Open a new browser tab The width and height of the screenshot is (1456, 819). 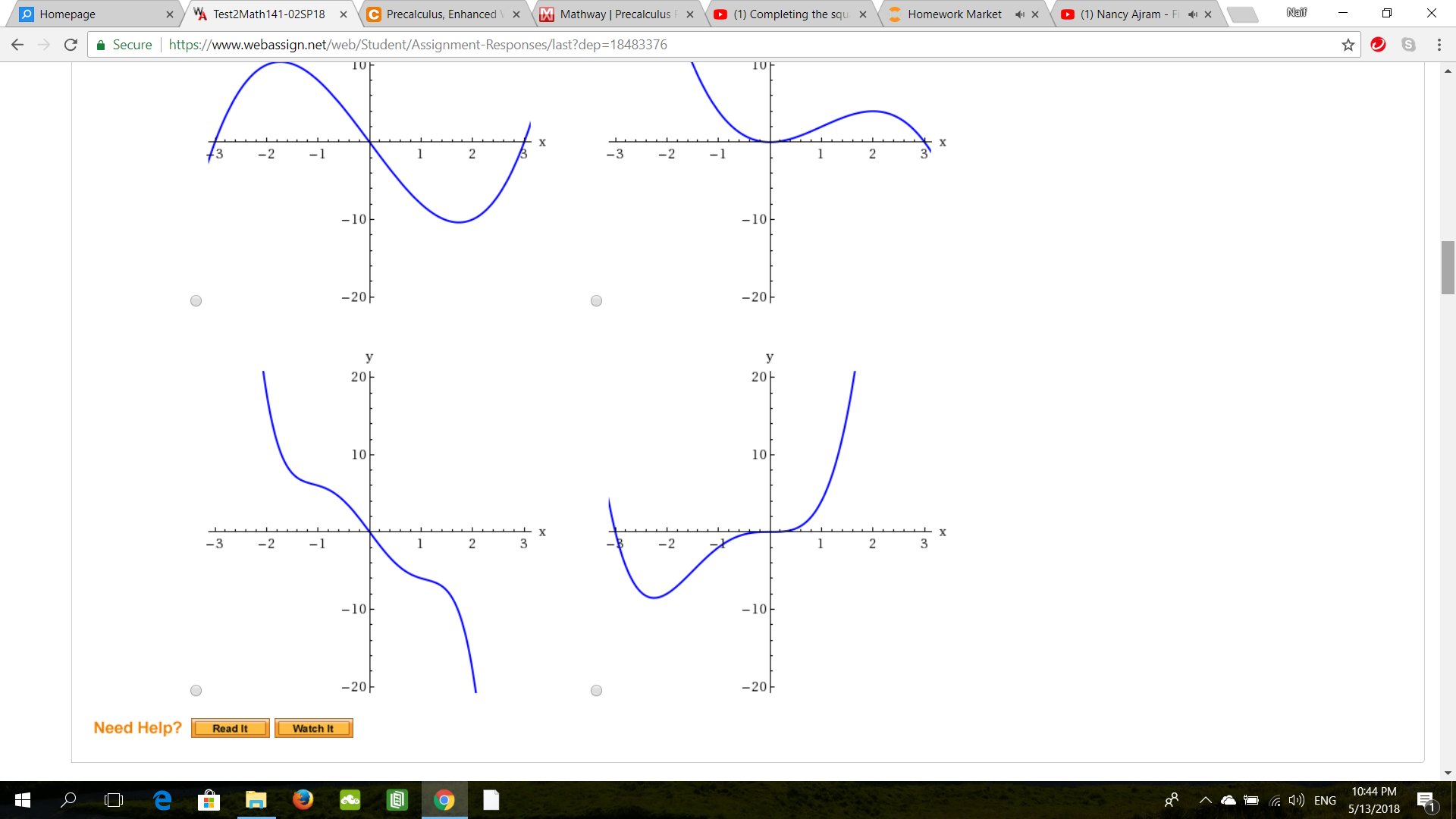[x=1242, y=14]
